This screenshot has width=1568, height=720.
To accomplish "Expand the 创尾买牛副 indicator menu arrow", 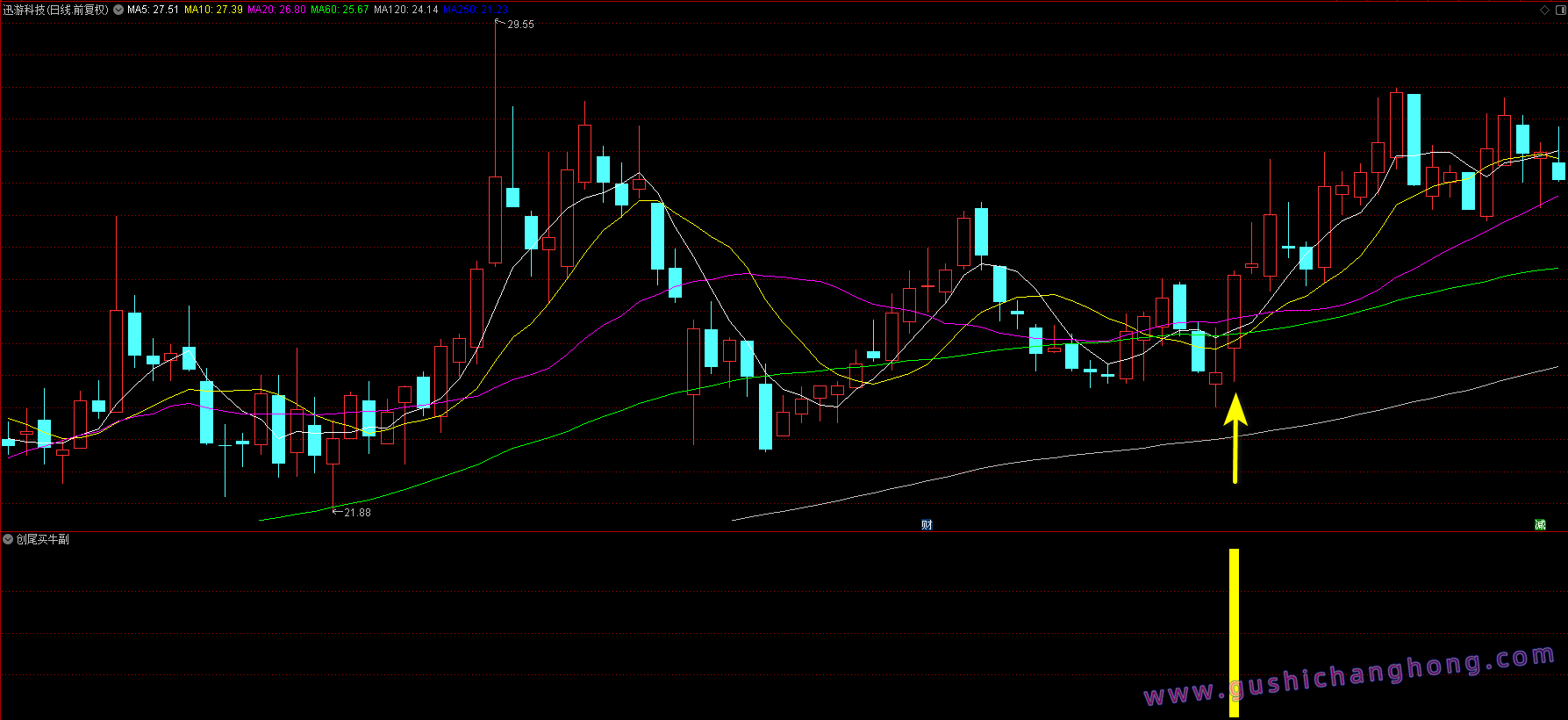I will point(8,539).
